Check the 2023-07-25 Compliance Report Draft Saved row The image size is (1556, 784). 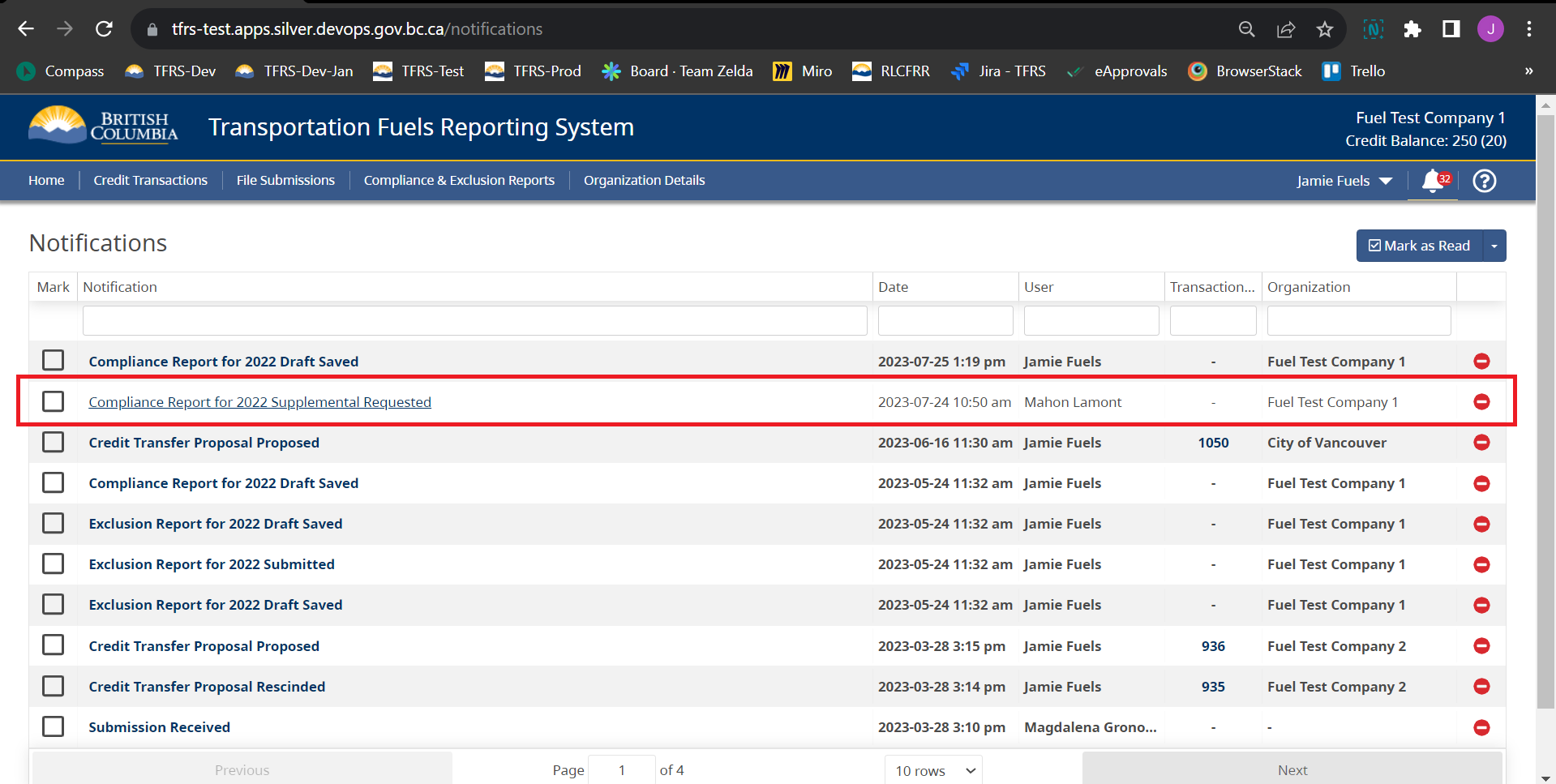(x=54, y=360)
